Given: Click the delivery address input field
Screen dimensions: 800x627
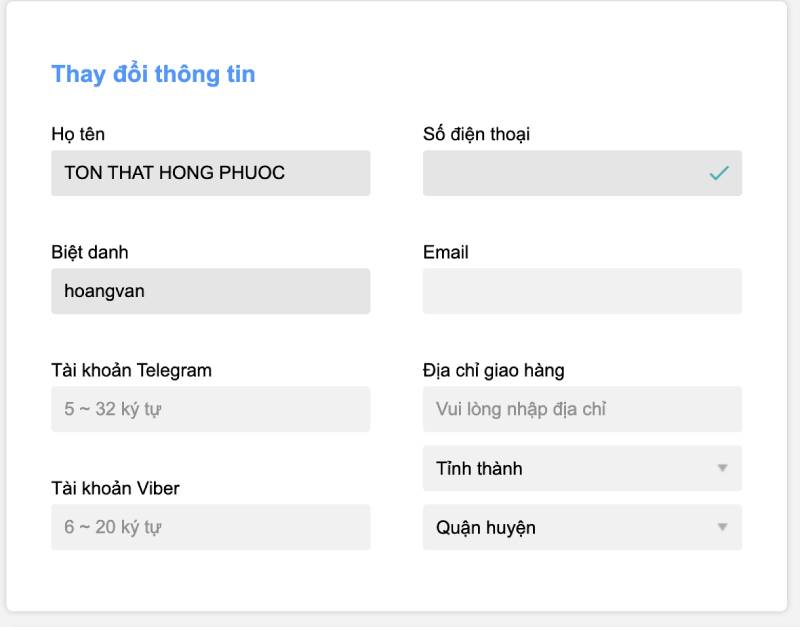Looking at the screenshot, I should pyautogui.click(x=582, y=409).
